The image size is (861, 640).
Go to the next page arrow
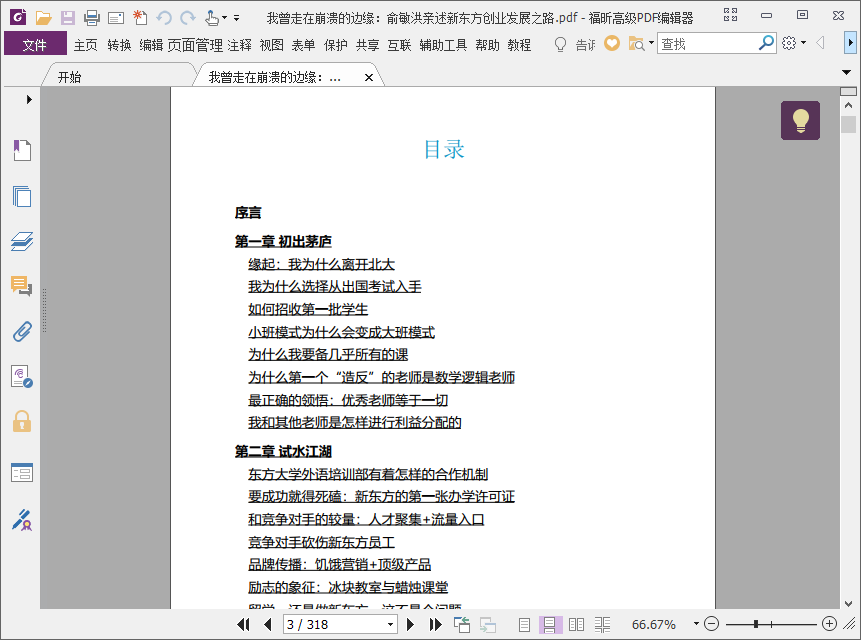click(410, 624)
